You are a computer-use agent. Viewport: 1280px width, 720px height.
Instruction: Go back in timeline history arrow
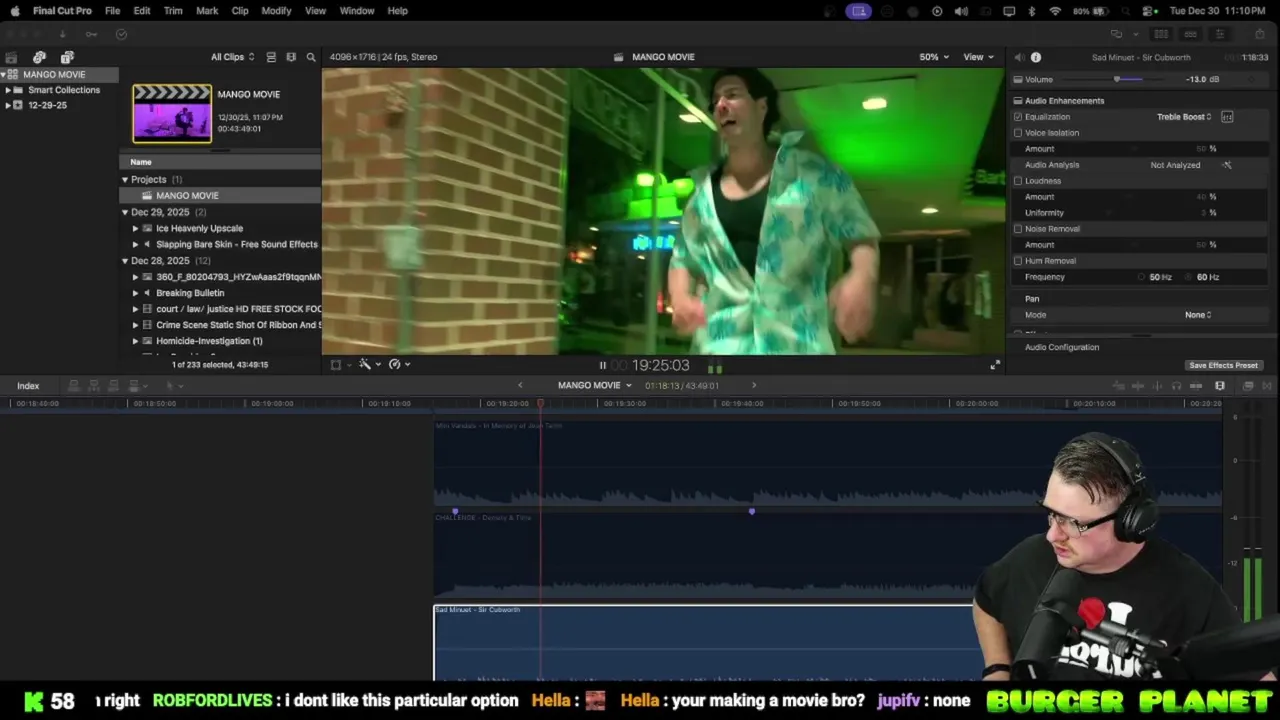point(520,385)
